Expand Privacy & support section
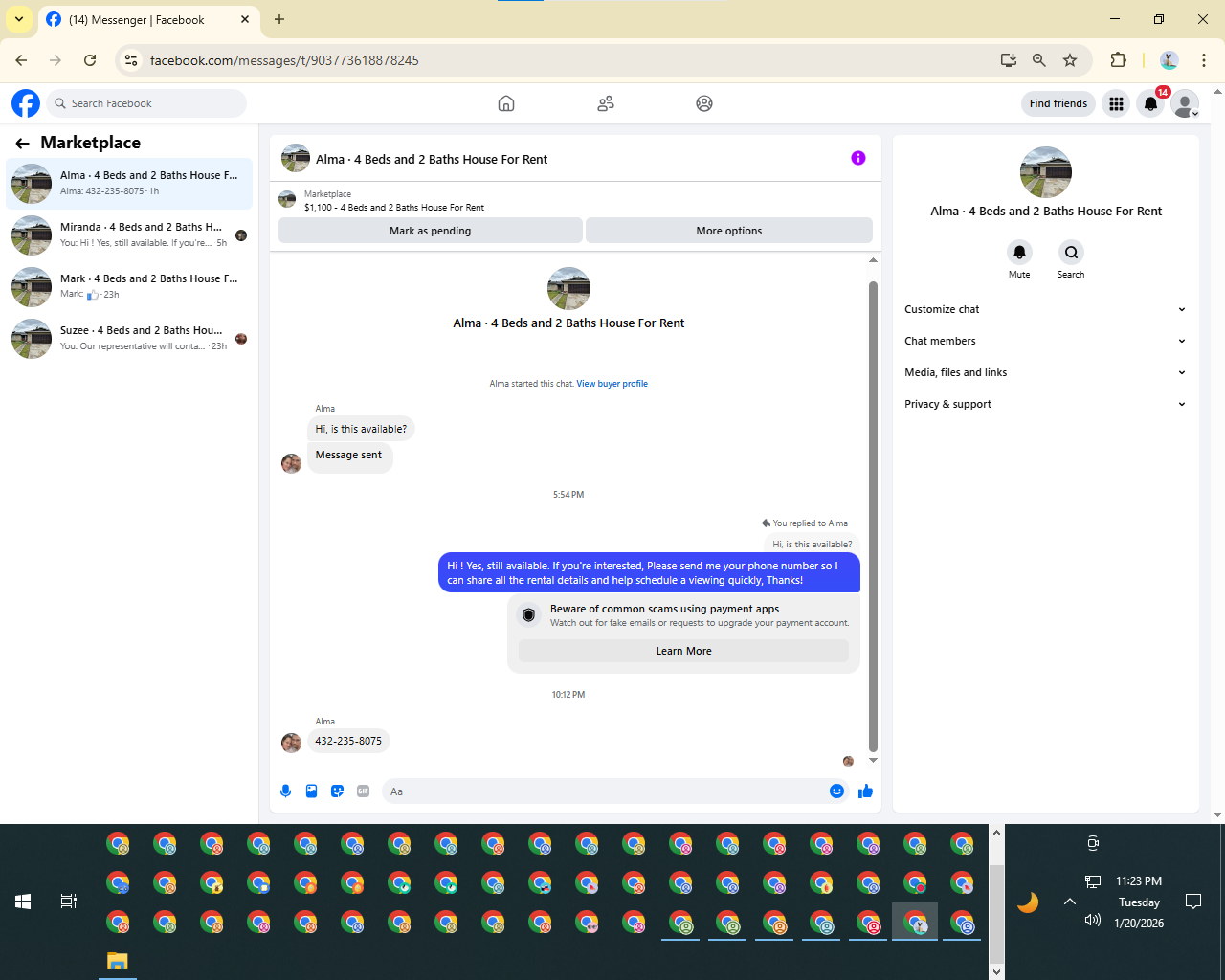The image size is (1225, 980). pyautogui.click(x=1046, y=404)
